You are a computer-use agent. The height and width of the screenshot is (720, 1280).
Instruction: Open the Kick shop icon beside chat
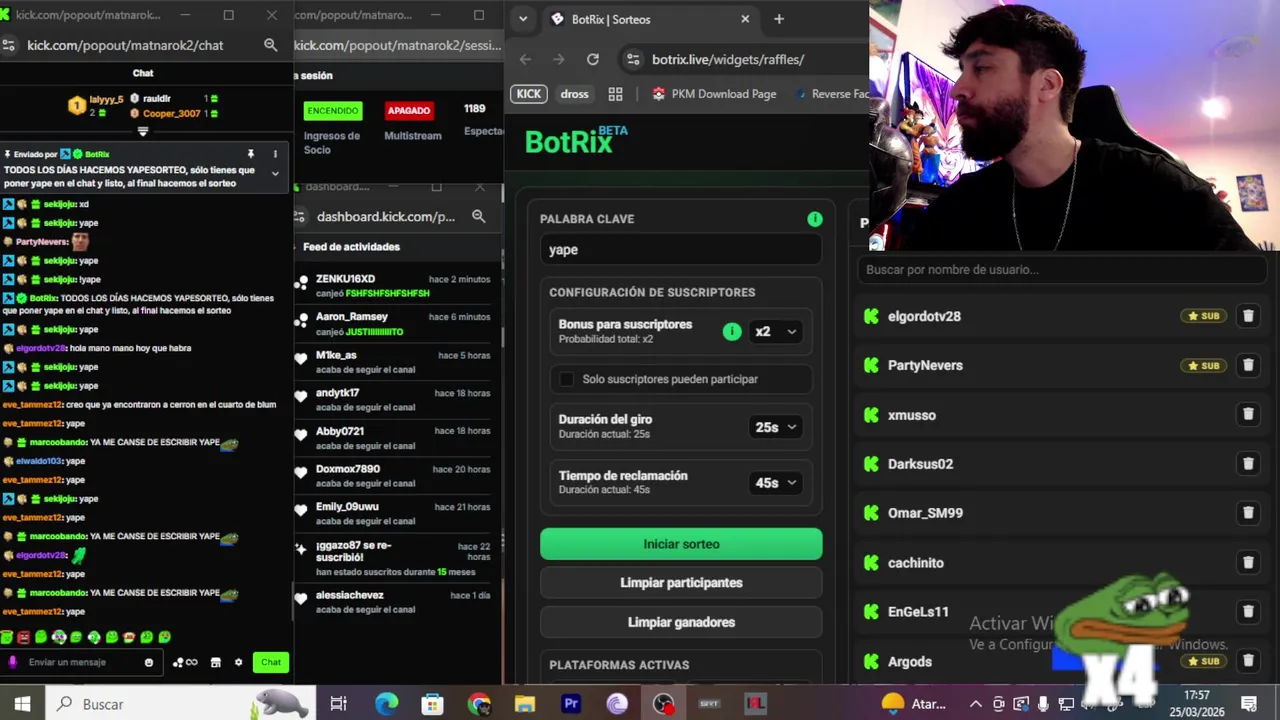tap(215, 662)
